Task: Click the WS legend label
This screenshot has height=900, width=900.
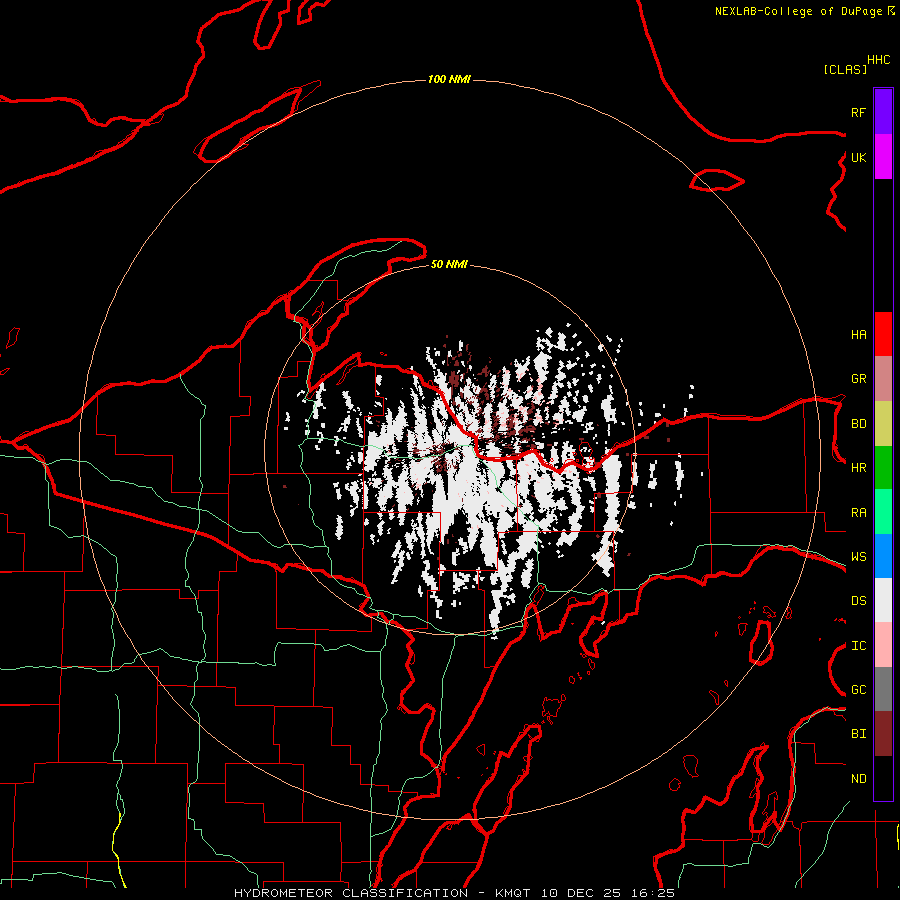Action: pyautogui.click(x=858, y=557)
